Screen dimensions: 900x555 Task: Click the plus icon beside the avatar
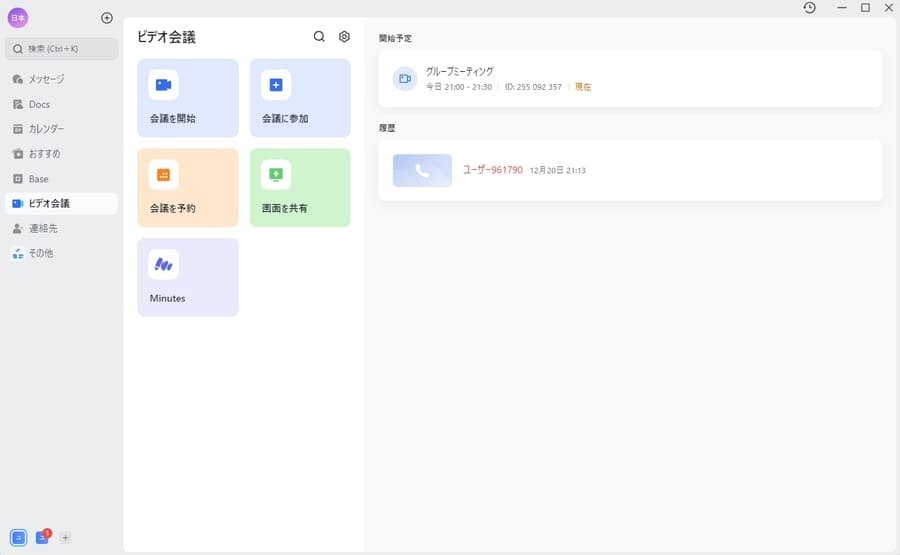tap(107, 18)
